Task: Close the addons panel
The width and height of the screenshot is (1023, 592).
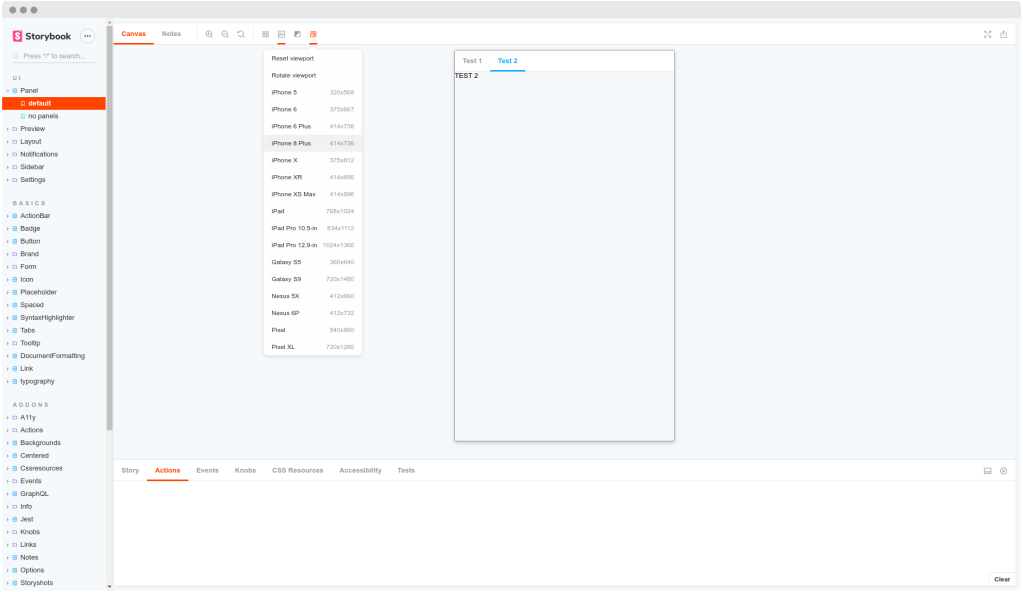Action: click(1003, 470)
